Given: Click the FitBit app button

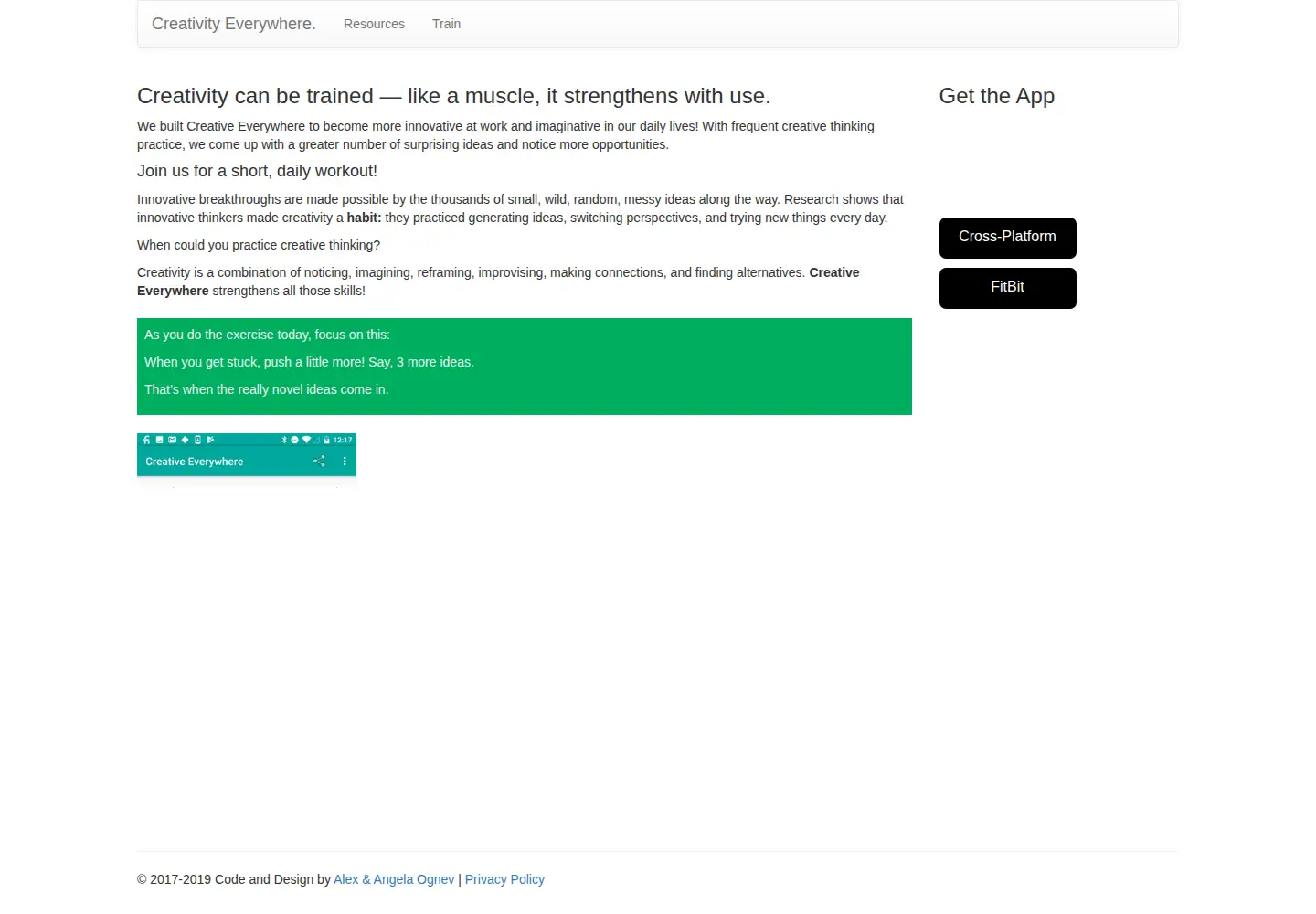Looking at the screenshot, I should click(1007, 288).
